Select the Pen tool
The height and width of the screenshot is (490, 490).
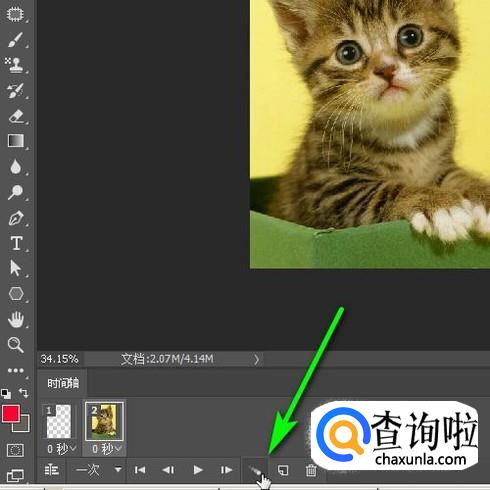click(16, 218)
